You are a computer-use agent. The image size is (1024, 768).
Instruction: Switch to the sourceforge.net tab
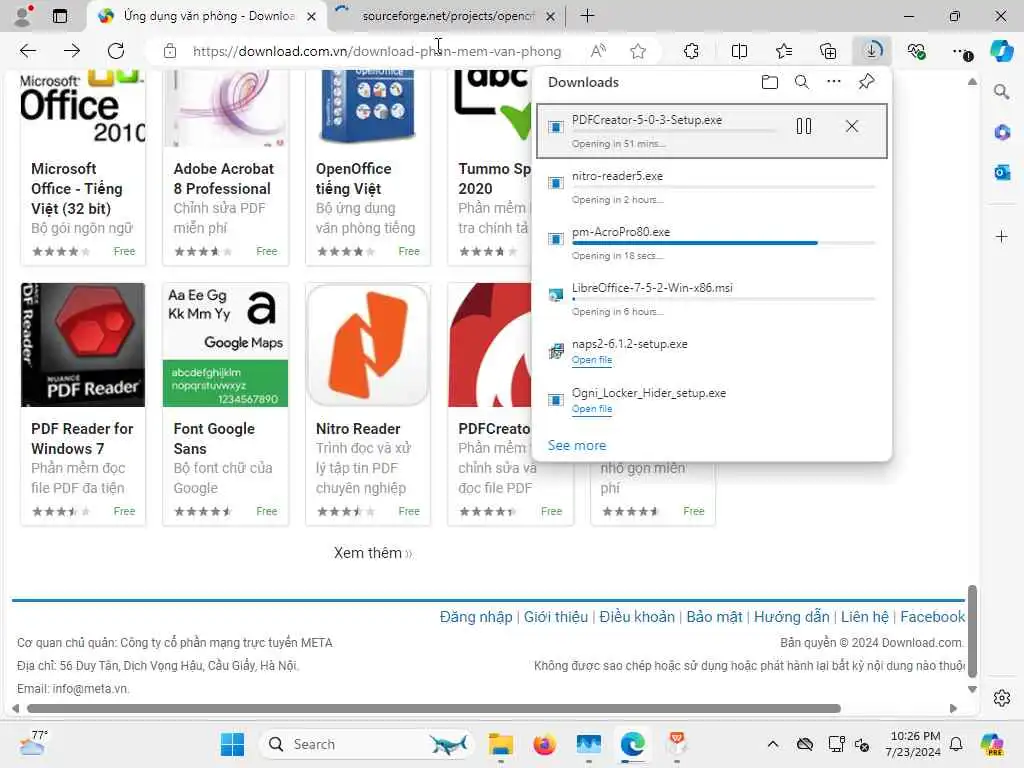pos(447,16)
